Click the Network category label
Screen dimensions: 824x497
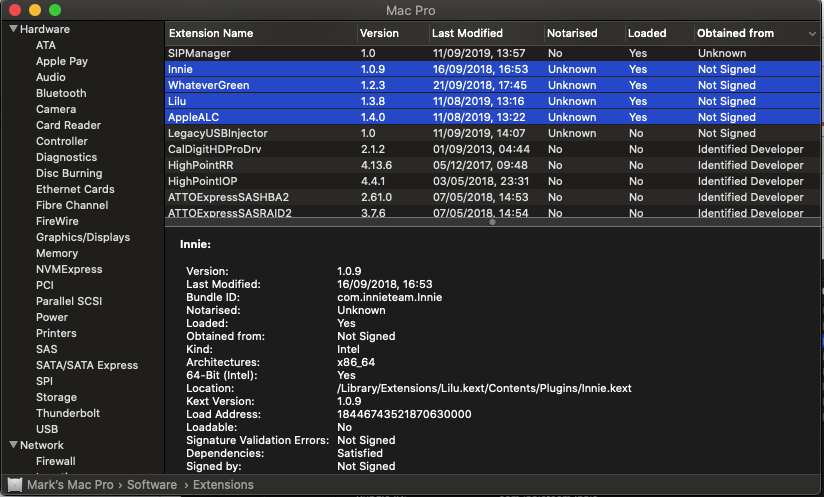[x=42, y=445]
